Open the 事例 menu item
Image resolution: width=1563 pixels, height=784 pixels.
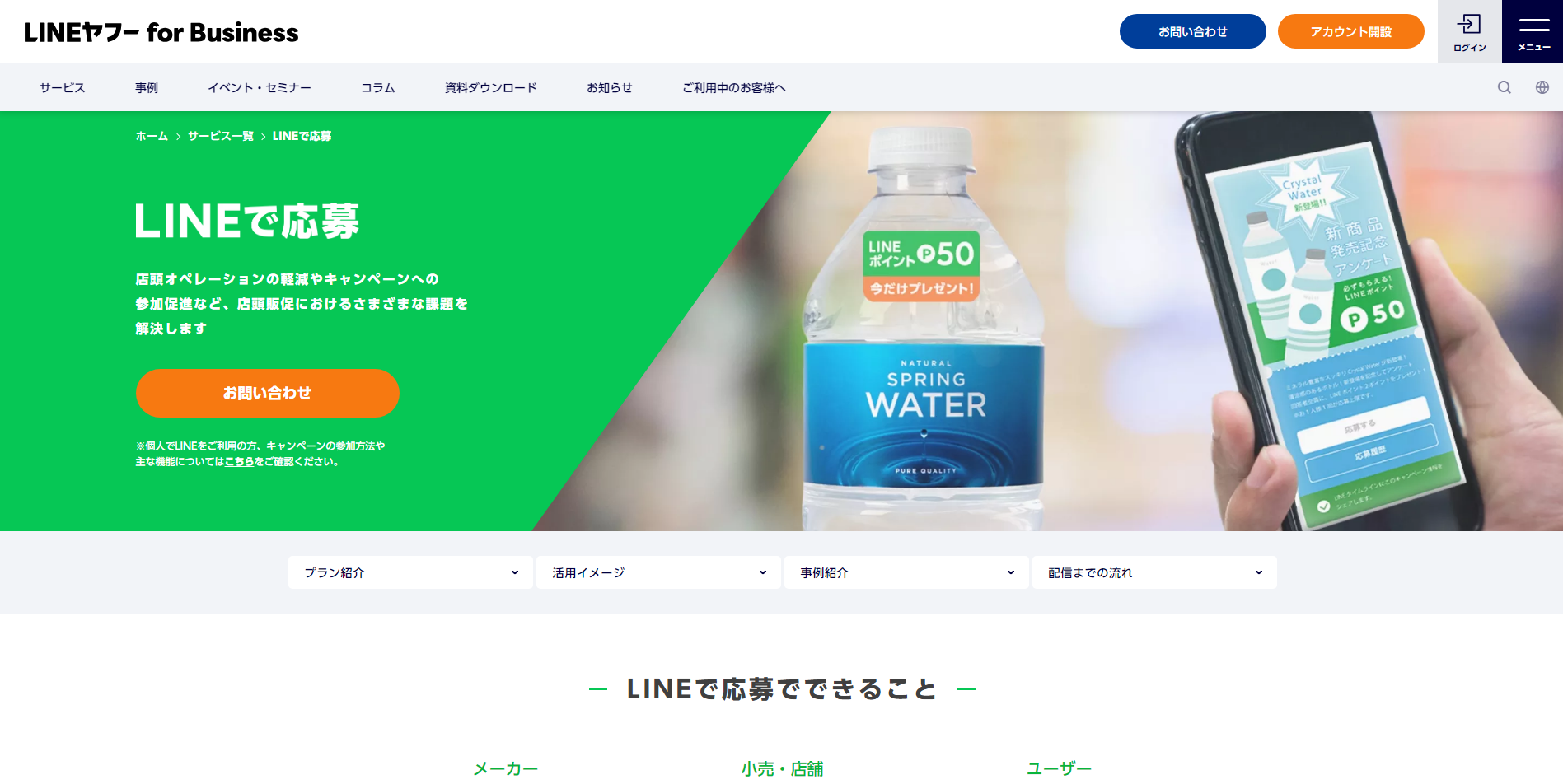(147, 87)
